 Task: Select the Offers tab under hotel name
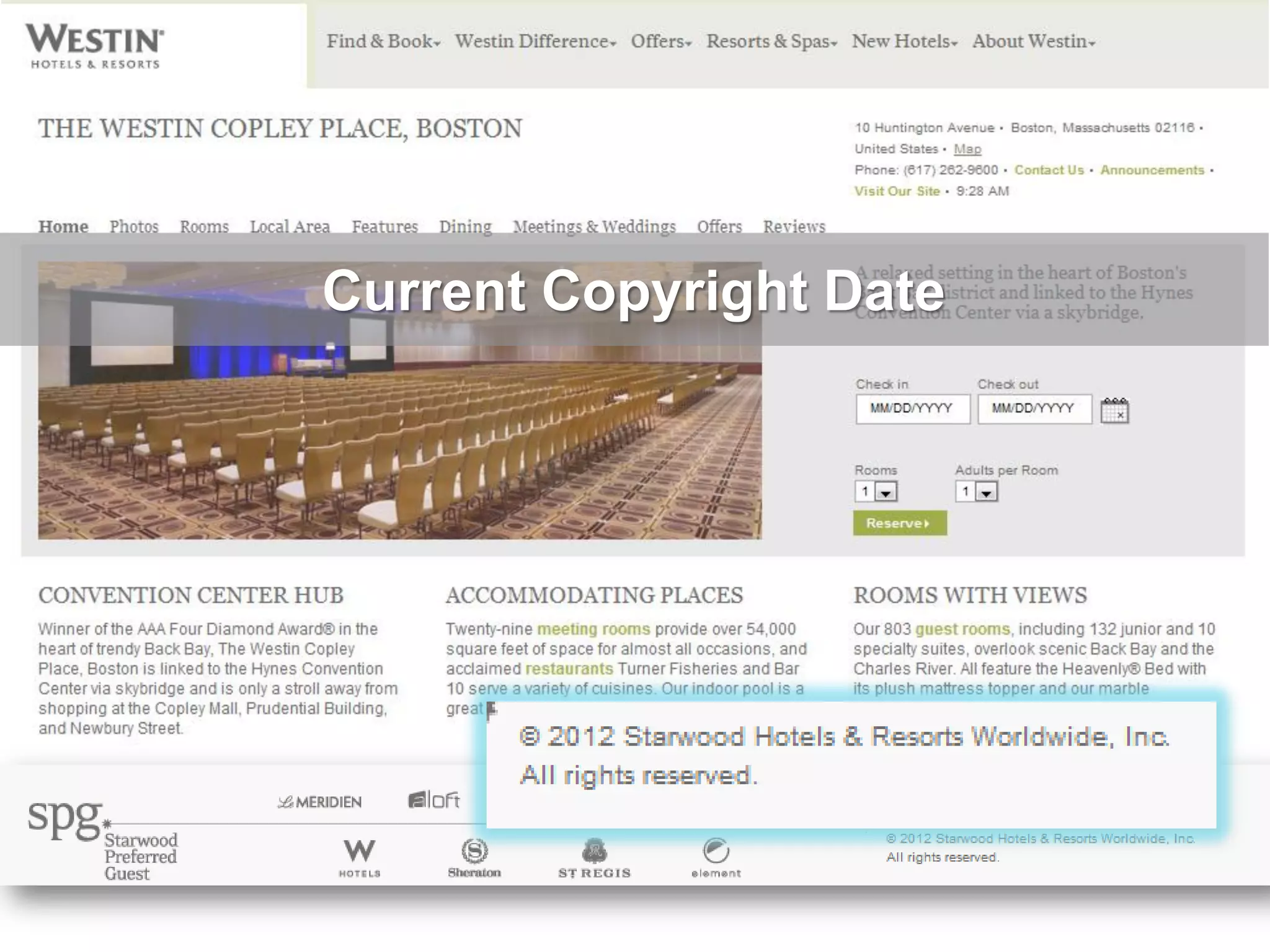(719, 227)
